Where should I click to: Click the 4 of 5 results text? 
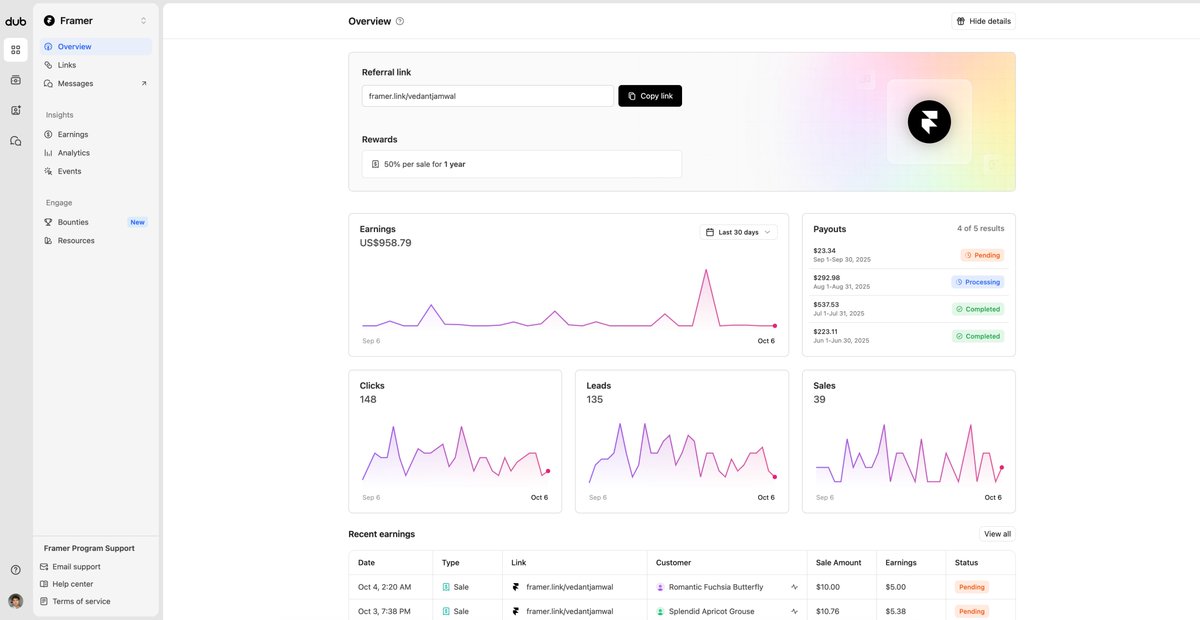[x=980, y=229]
